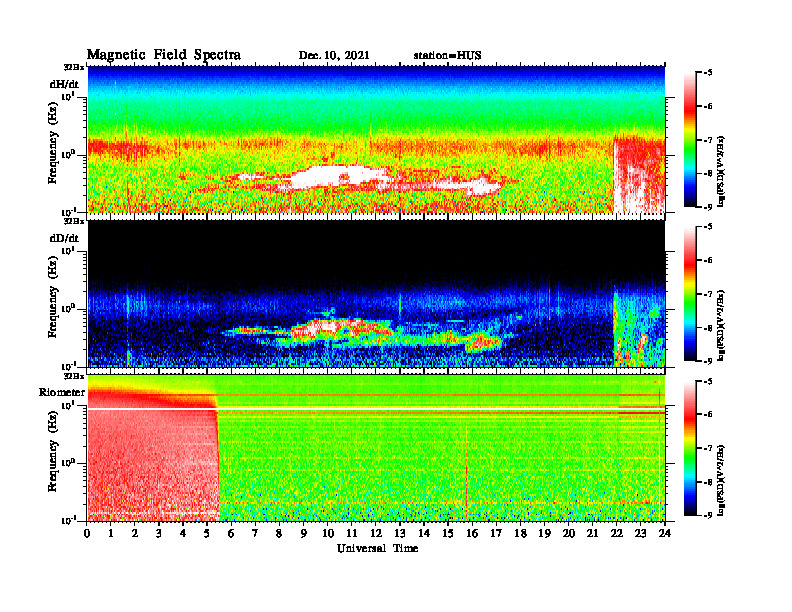Image resolution: width=792 pixels, height=612 pixels.
Task: Click the Riometer panel label
Action: click(62, 392)
